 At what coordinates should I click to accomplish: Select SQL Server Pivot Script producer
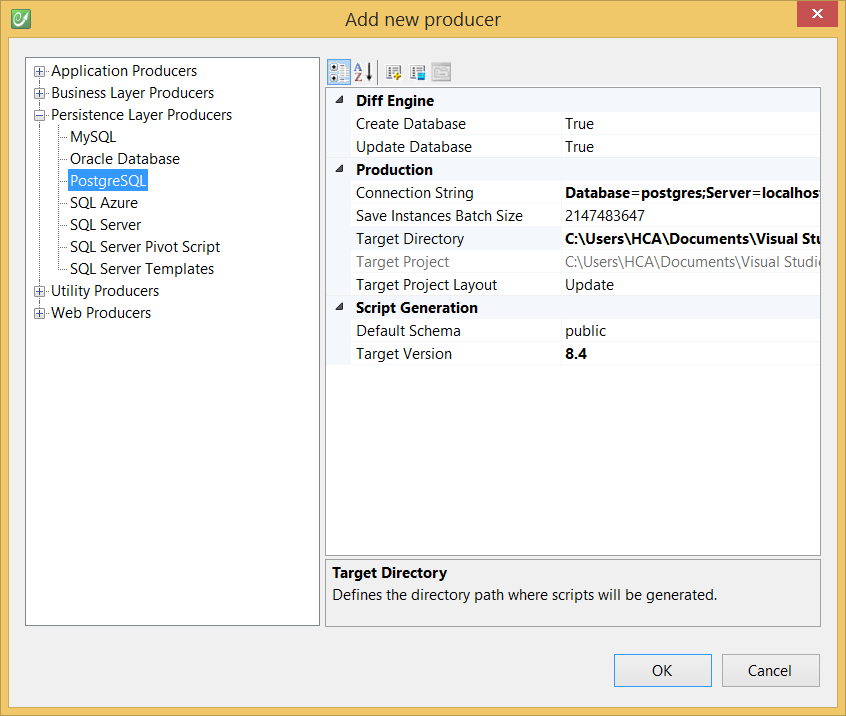[145, 247]
